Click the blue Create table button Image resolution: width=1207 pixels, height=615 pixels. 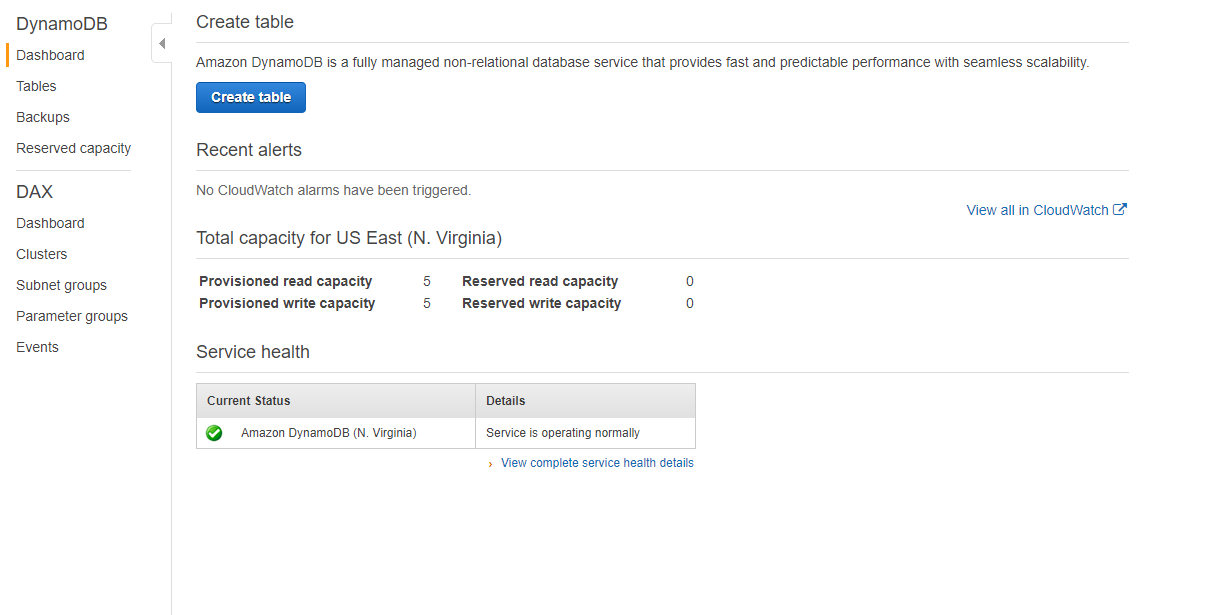(x=251, y=97)
